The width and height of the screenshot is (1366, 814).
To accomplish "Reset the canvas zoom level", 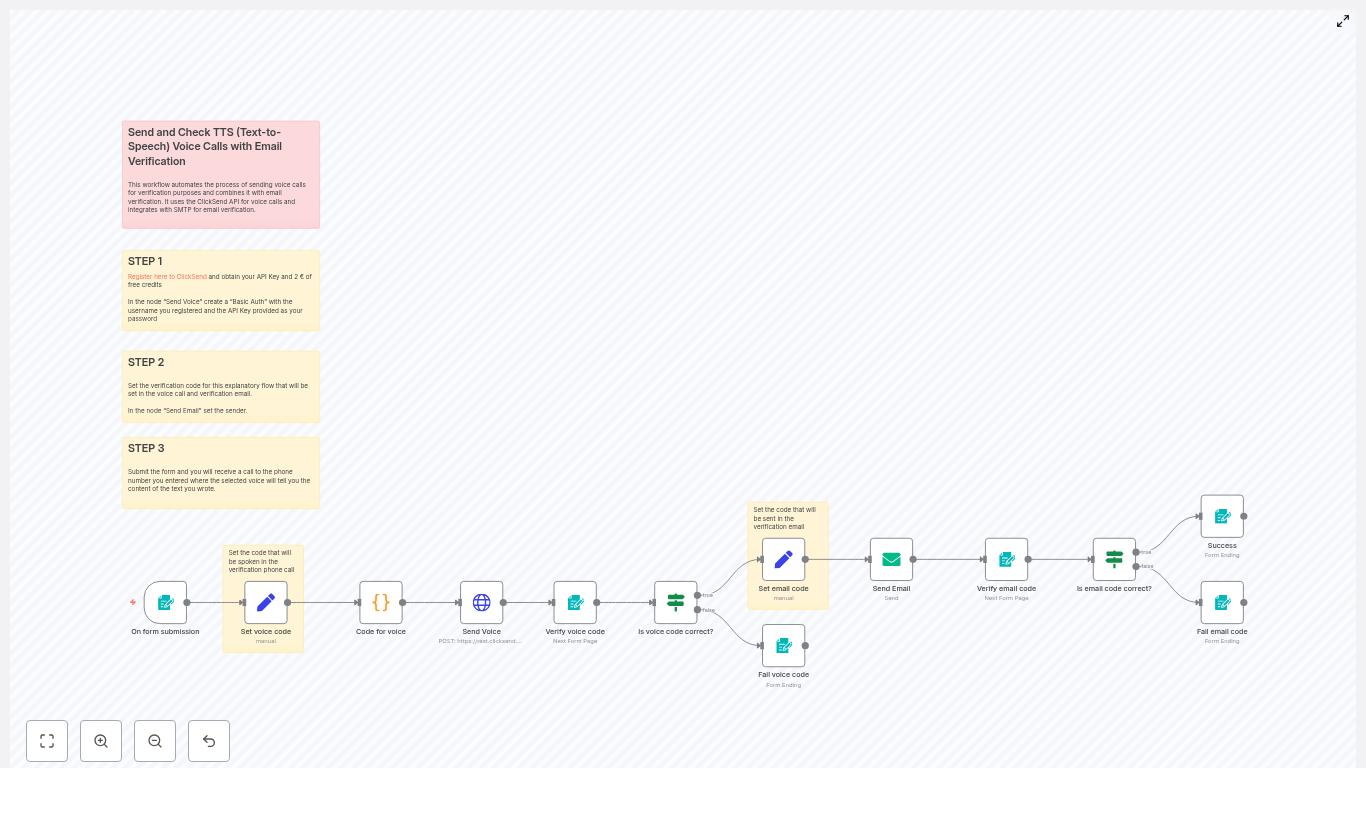I will [x=209, y=741].
